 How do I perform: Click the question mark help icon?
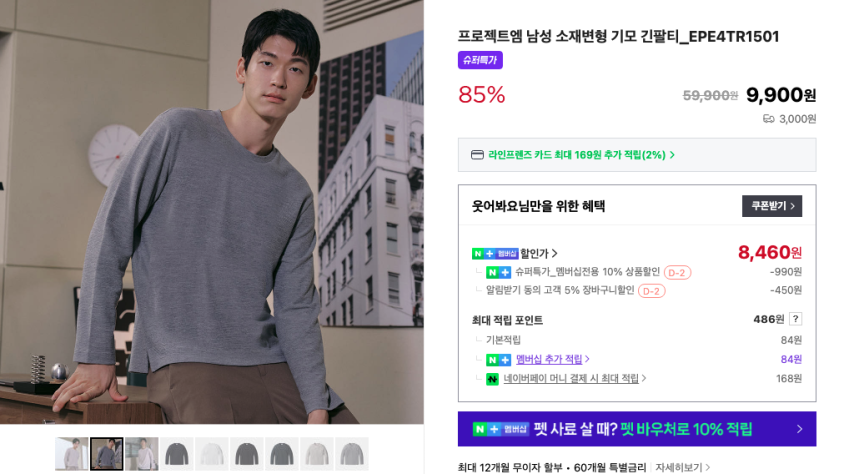point(795,319)
